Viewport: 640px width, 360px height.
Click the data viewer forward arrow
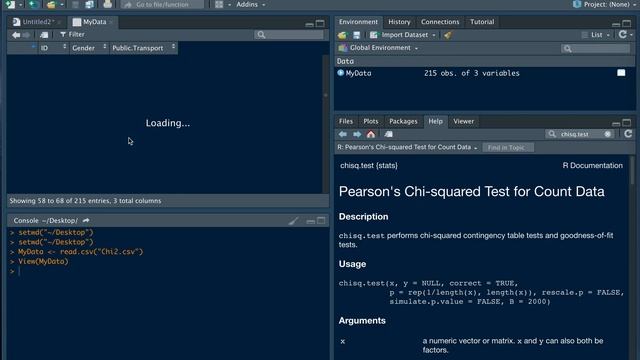(x=27, y=35)
